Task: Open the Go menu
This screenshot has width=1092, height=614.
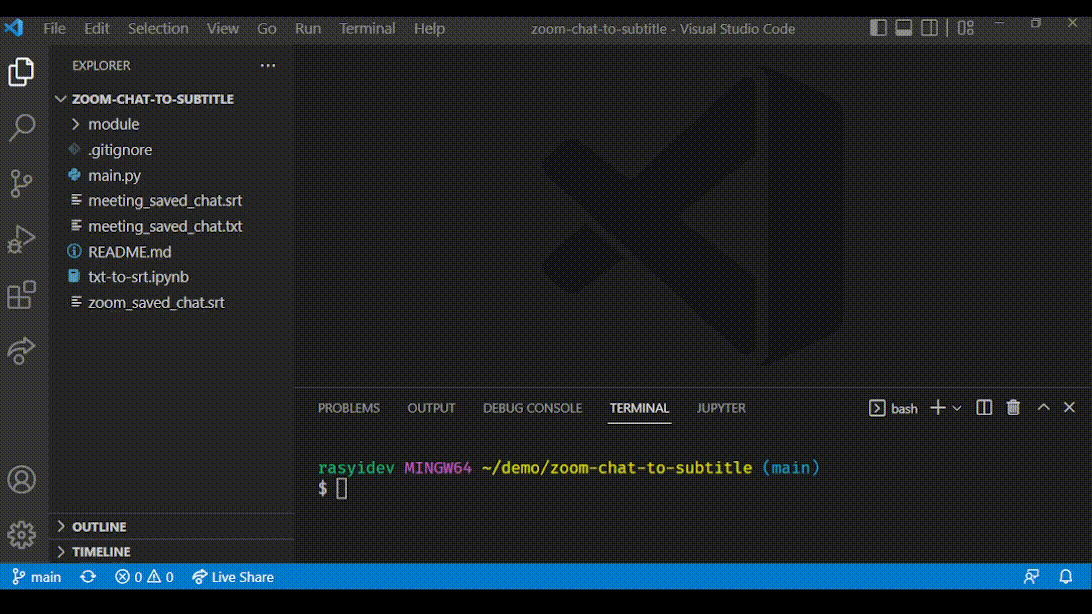Action: click(x=267, y=29)
